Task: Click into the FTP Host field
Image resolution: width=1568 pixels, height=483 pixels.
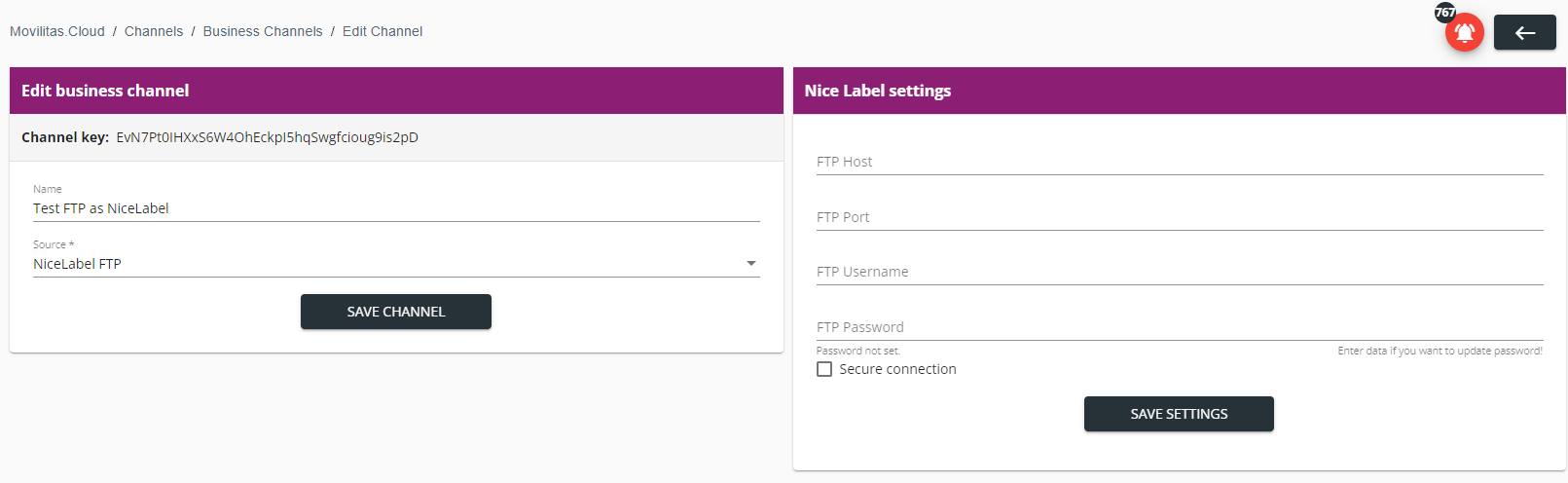Action: point(1179,162)
